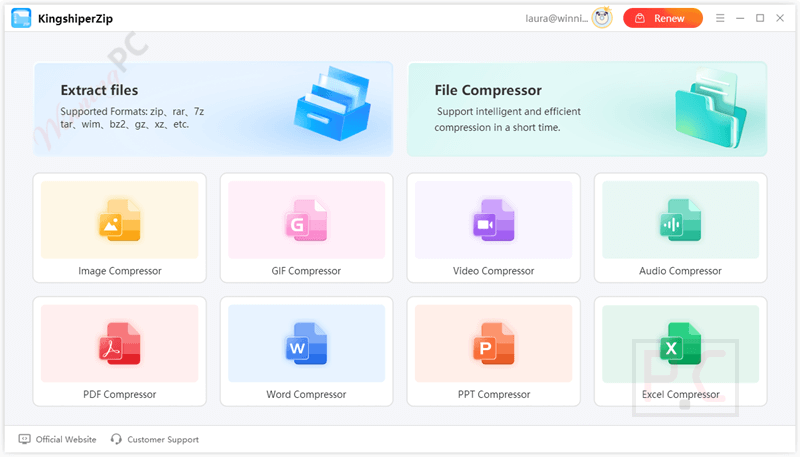Screen dimensions: 800x457
Task: Click the Excel Compressor label
Action: click(x=680, y=394)
